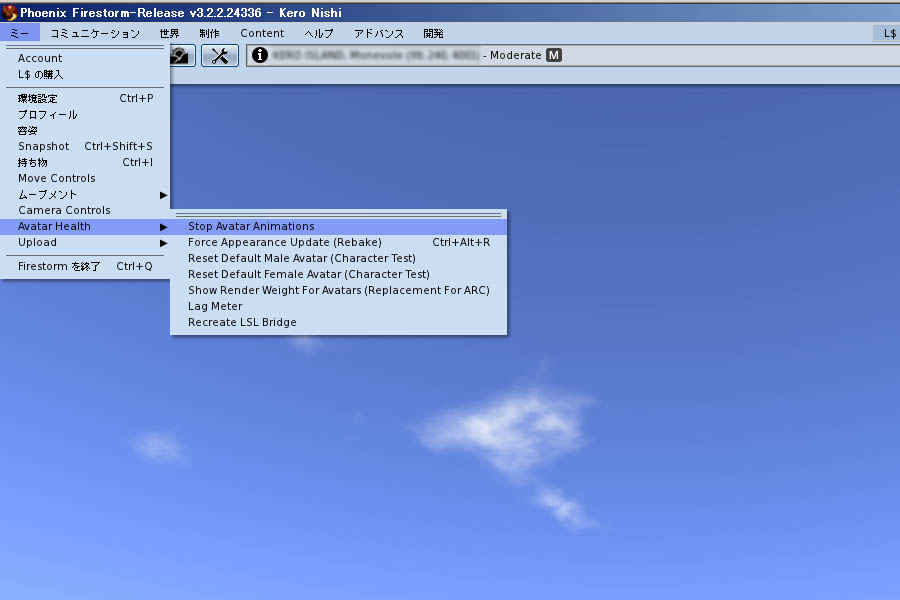Image resolution: width=900 pixels, height=600 pixels.
Task: Tear off the Avatar Health submenu handle
Action: pos(339,215)
